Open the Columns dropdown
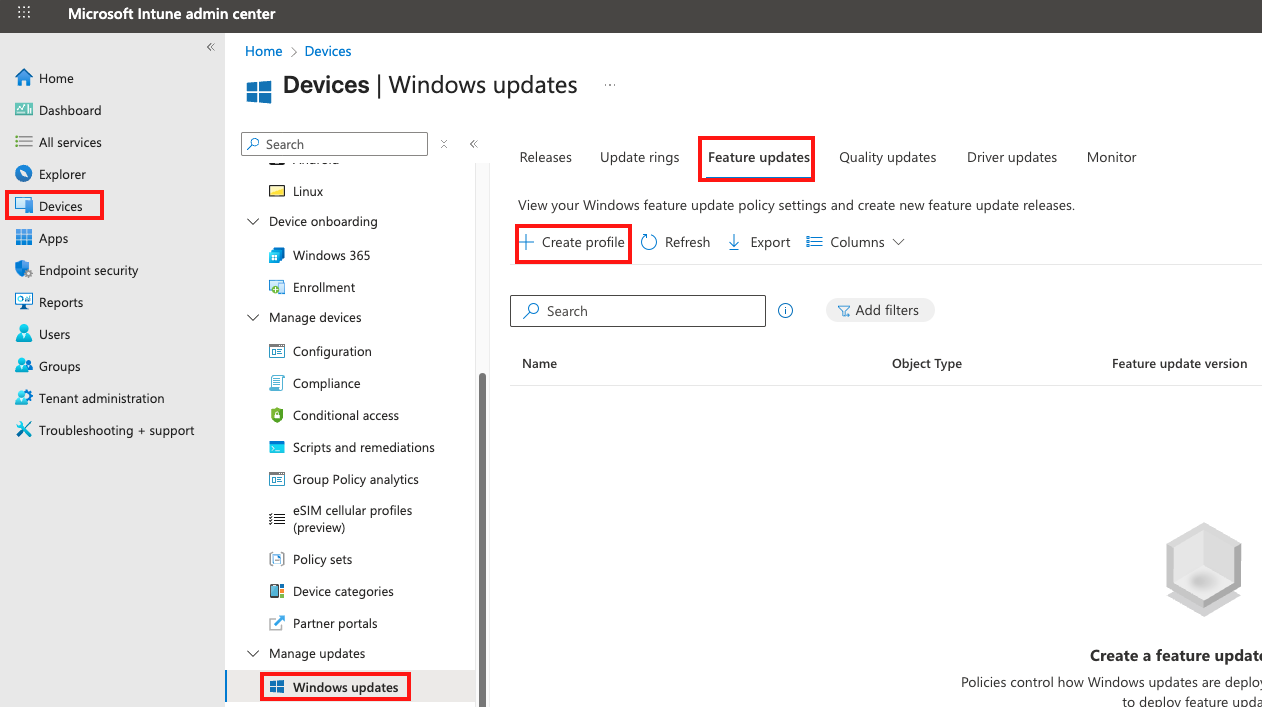Image resolution: width=1262 pixels, height=707 pixels. click(856, 242)
